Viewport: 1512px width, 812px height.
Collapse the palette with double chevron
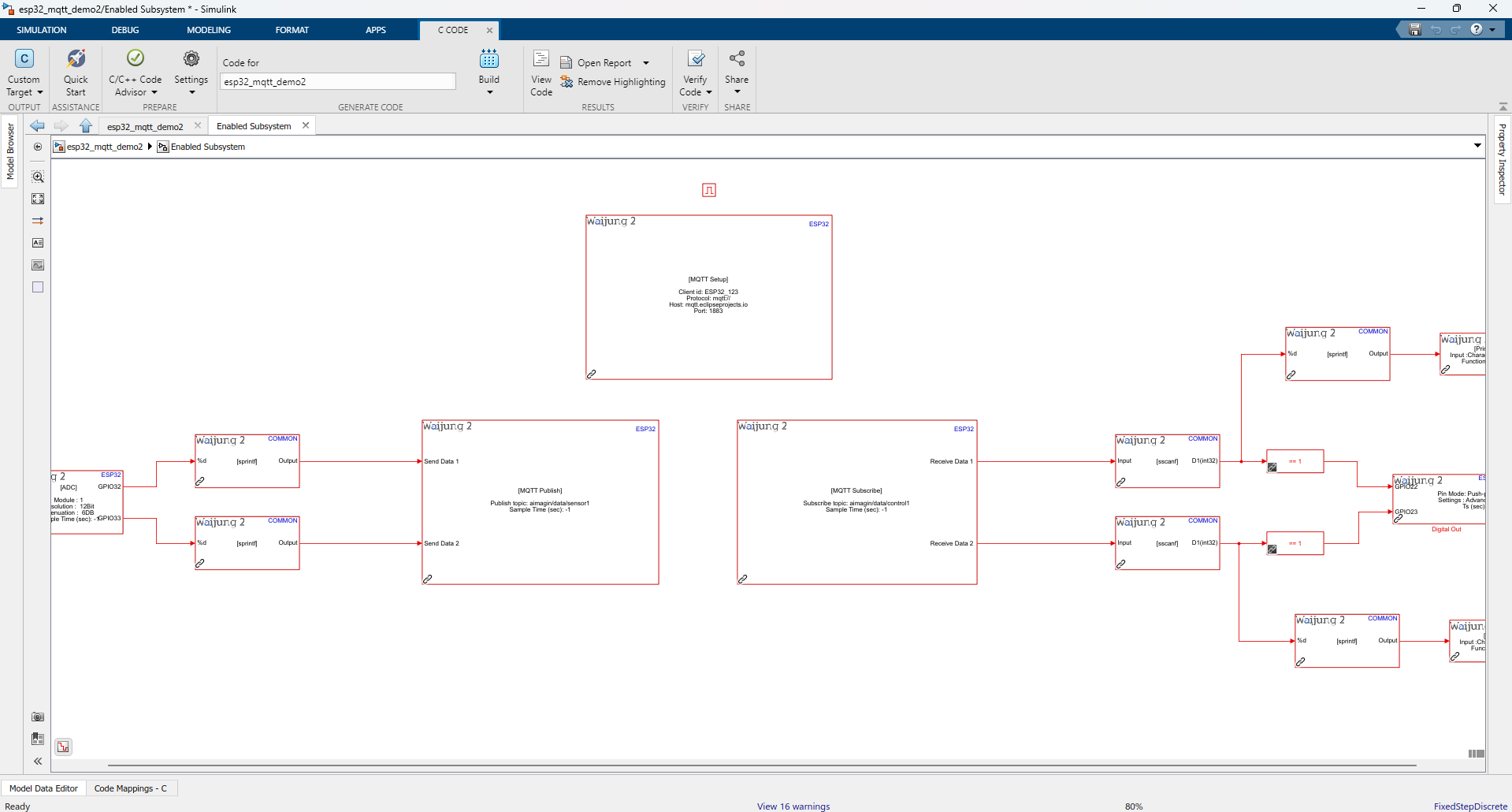[x=38, y=761]
